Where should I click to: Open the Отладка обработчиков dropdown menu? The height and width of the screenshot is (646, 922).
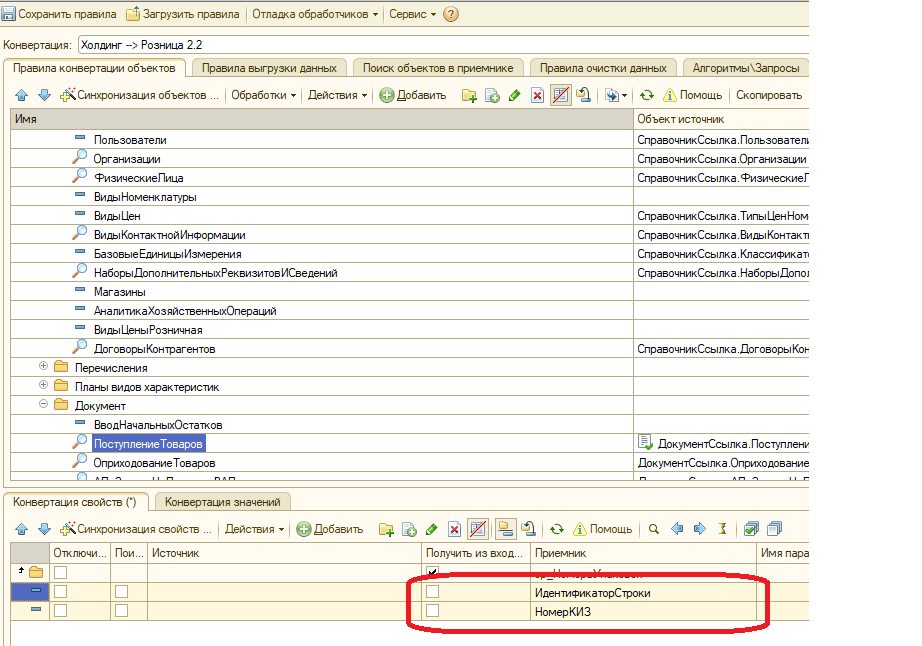click(x=315, y=14)
